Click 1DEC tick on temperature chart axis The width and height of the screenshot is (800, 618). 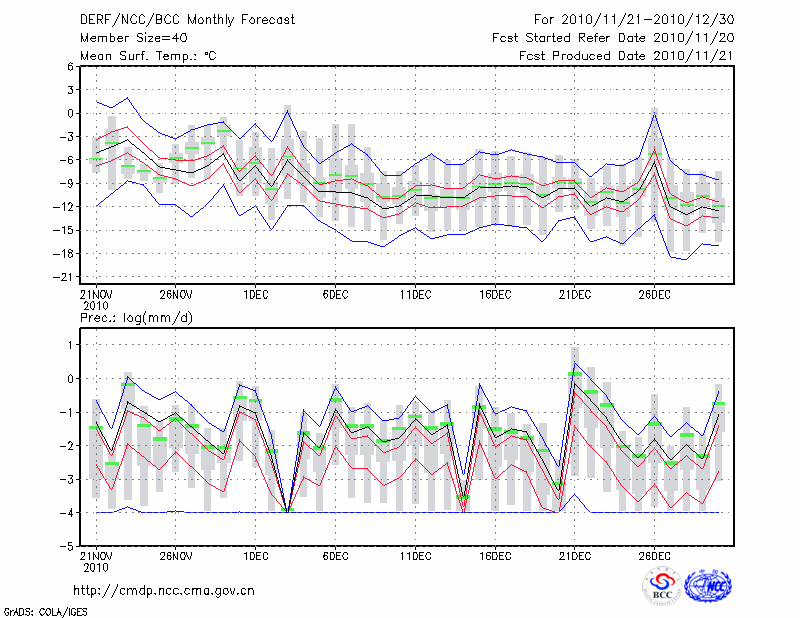point(255,294)
